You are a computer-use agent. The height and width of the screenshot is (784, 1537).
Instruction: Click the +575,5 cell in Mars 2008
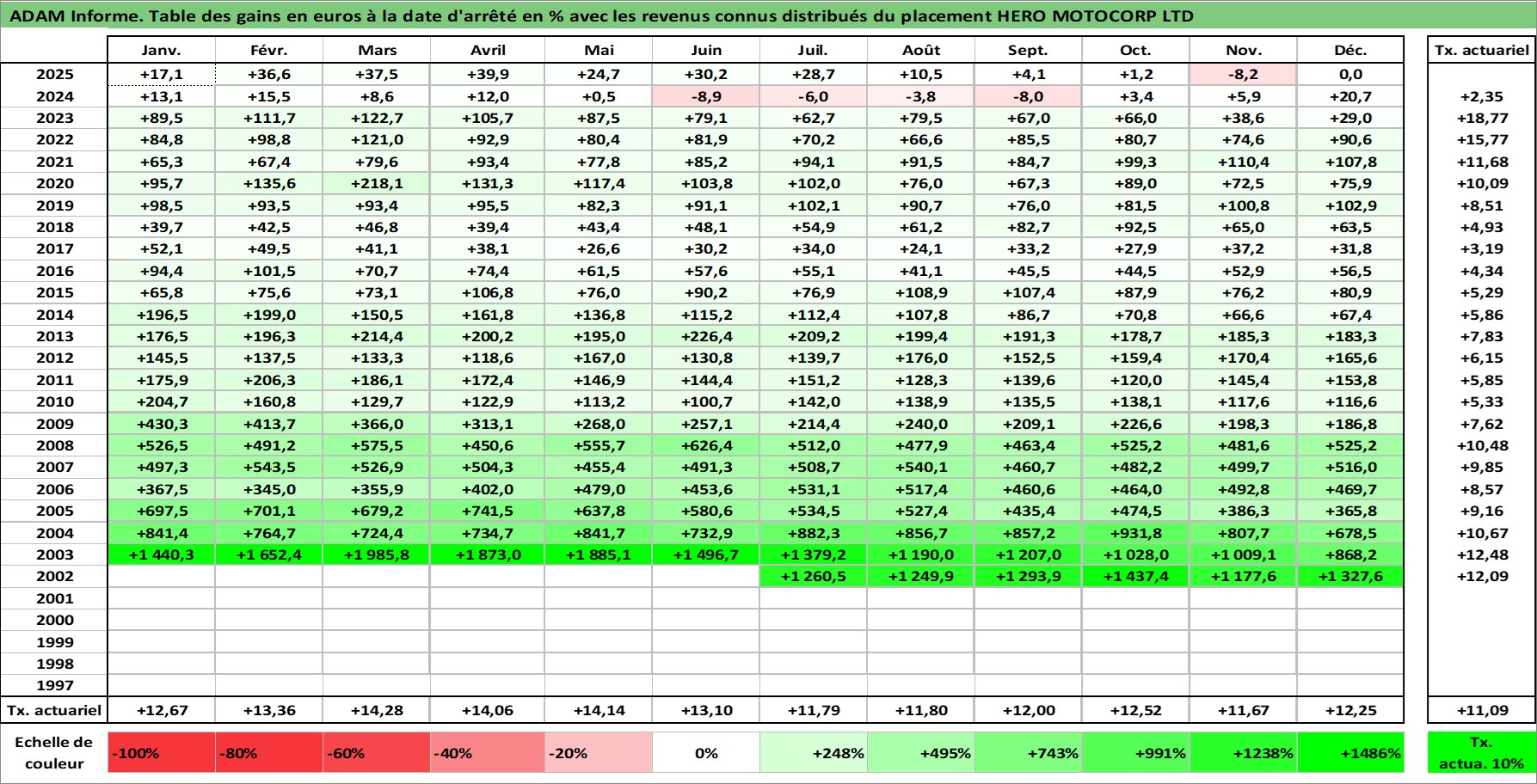(x=377, y=445)
